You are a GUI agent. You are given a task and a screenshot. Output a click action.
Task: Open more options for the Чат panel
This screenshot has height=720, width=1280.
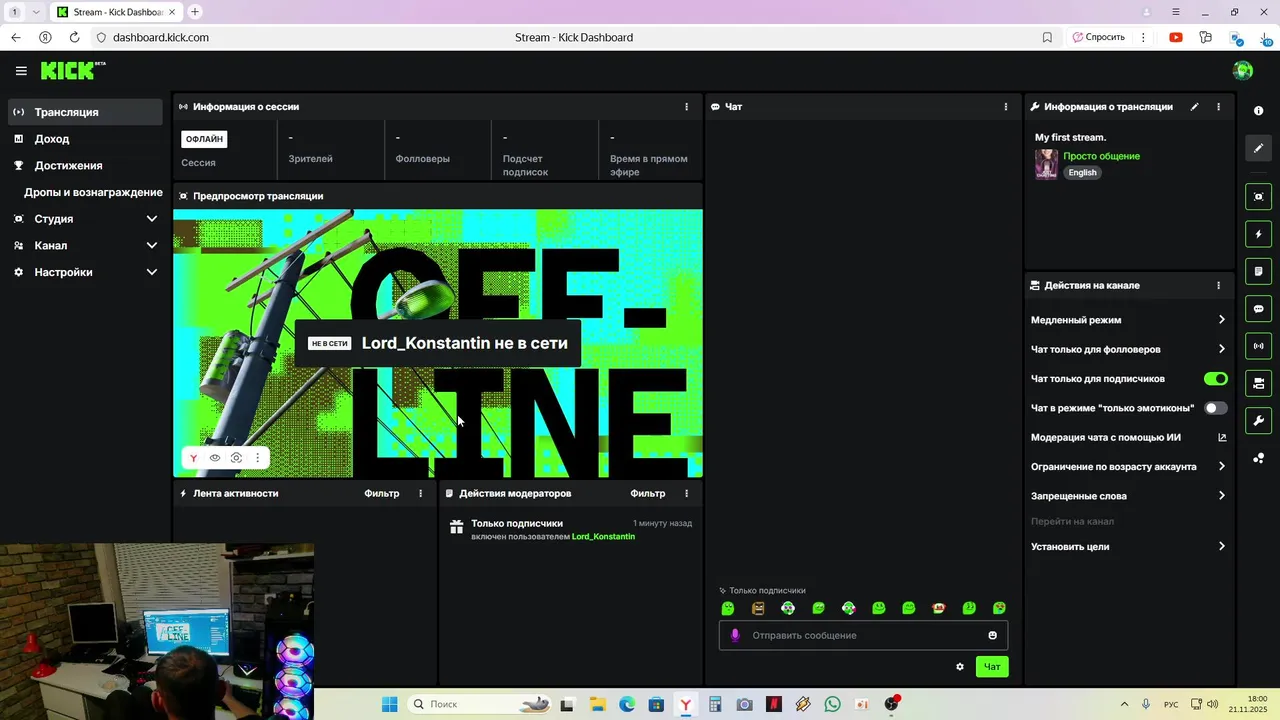click(x=1006, y=107)
